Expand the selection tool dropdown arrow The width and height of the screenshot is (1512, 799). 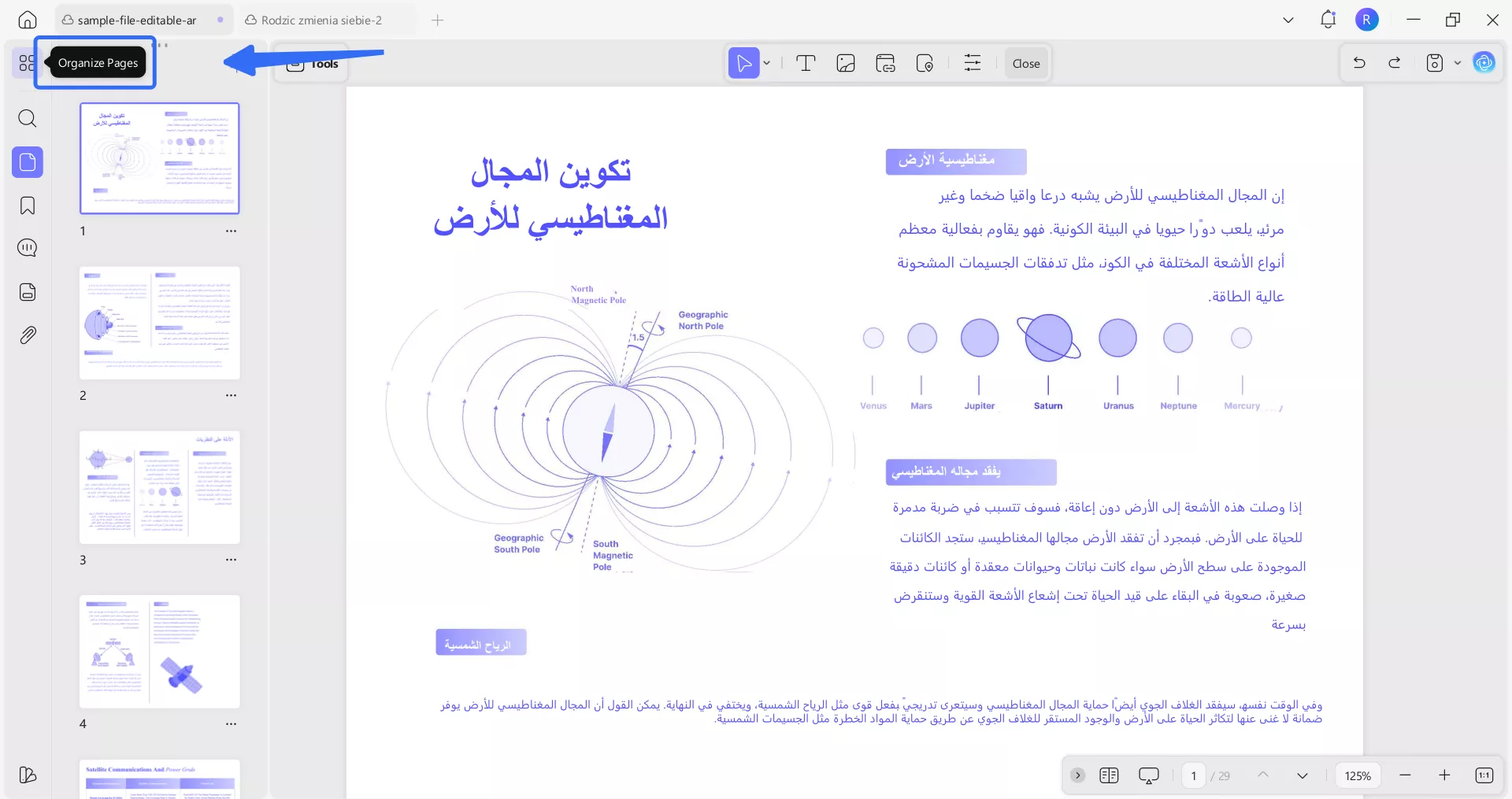pyautogui.click(x=765, y=63)
